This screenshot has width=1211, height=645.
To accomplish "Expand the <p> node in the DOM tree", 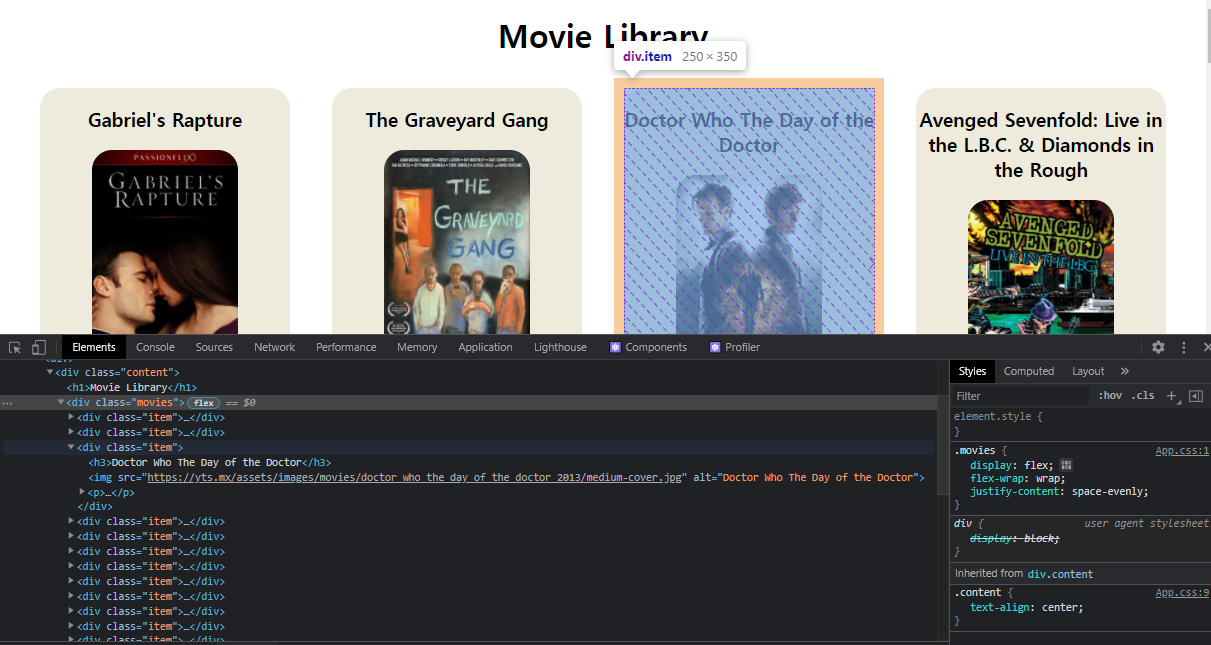I will point(83,492).
